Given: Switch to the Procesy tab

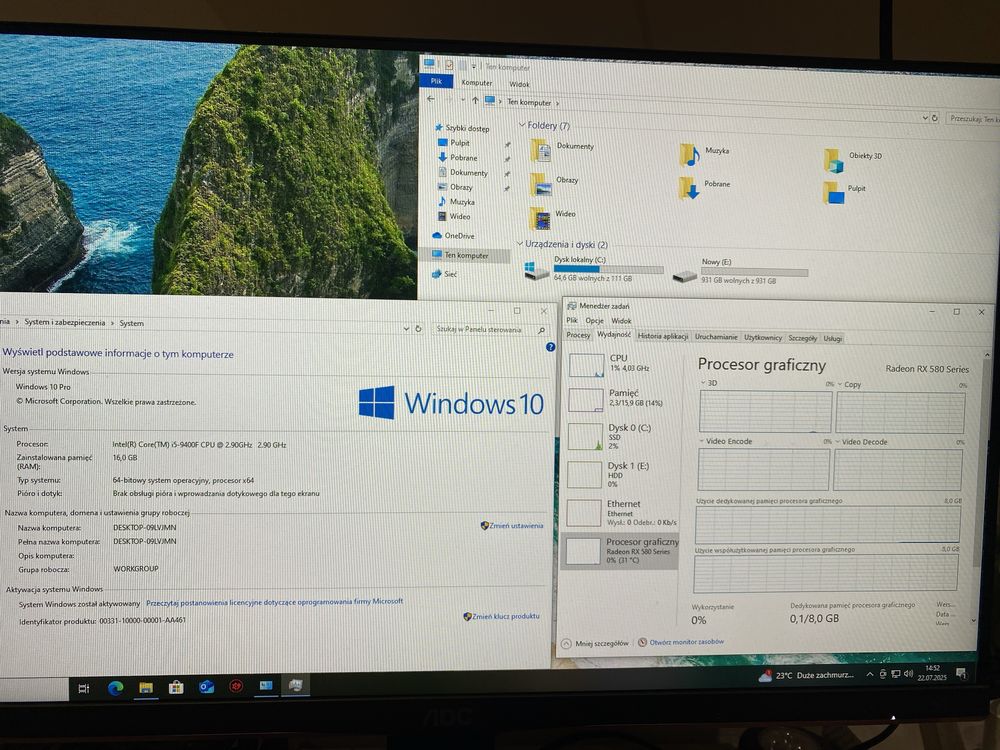Looking at the screenshot, I should tap(578, 335).
